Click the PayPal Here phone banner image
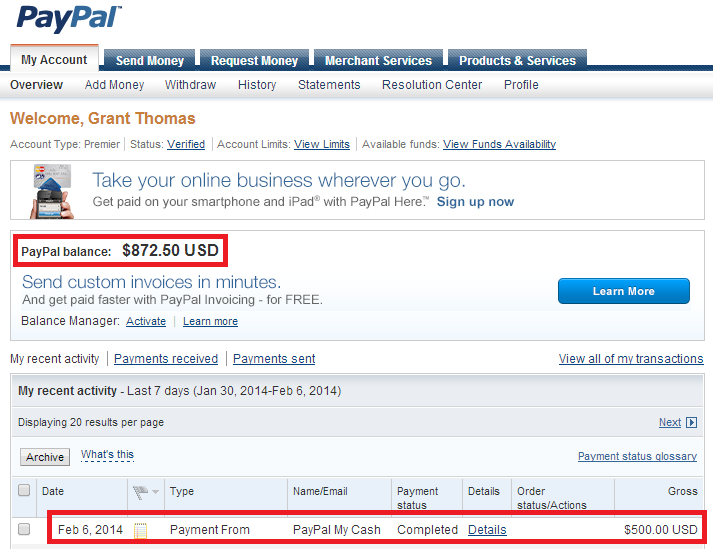713x549 pixels. point(51,191)
